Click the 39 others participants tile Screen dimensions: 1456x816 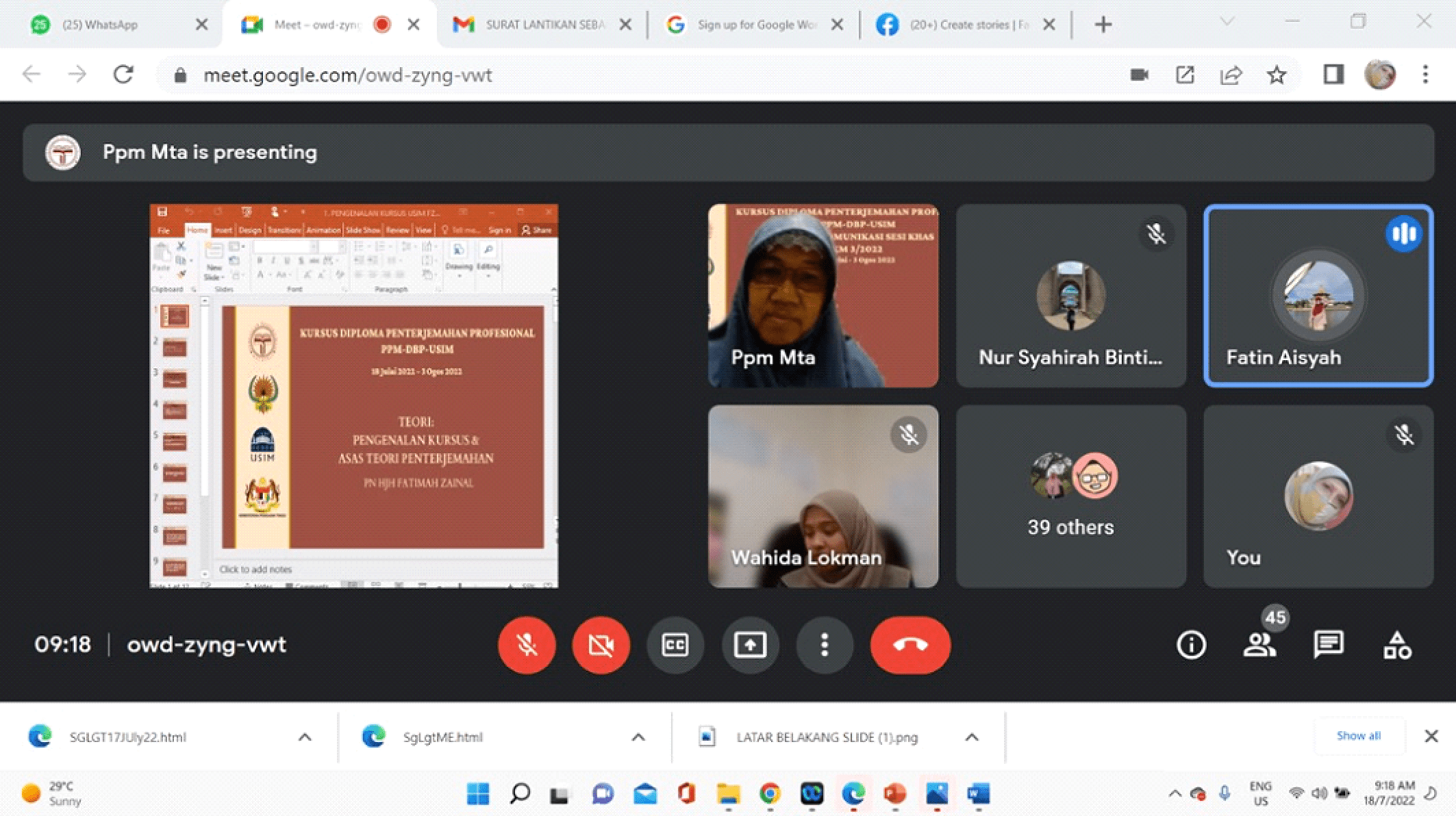pos(1070,496)
